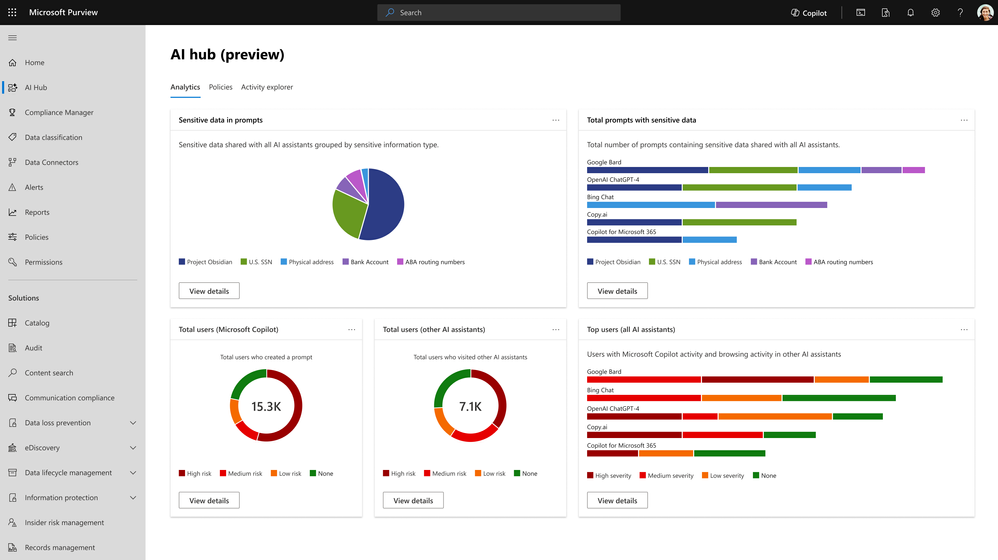The width and height of the screenshot is (998, 560).
Task: Click the top Search field
Action: 498,13
